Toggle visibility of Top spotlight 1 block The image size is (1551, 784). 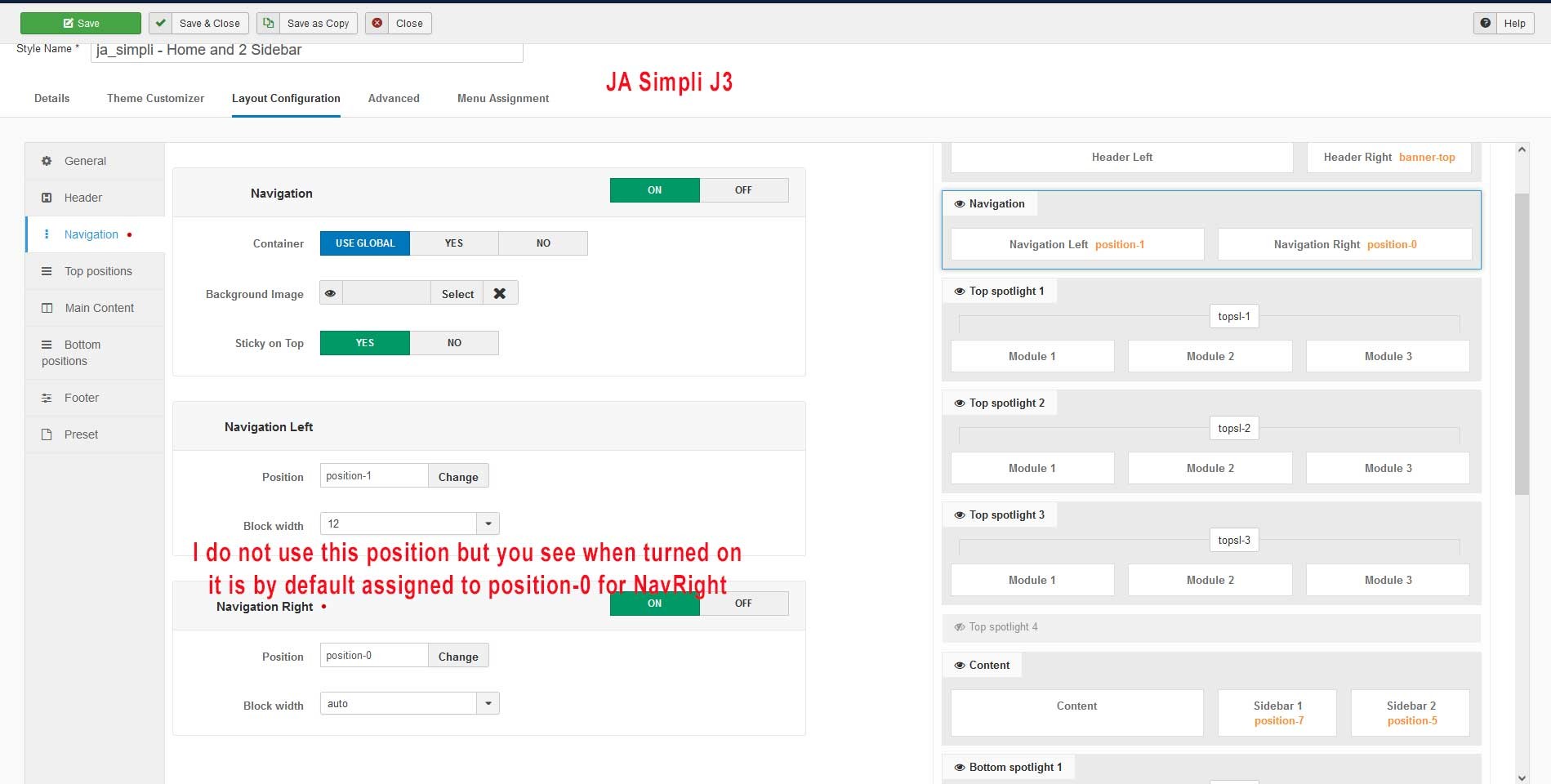coord(960,292)
